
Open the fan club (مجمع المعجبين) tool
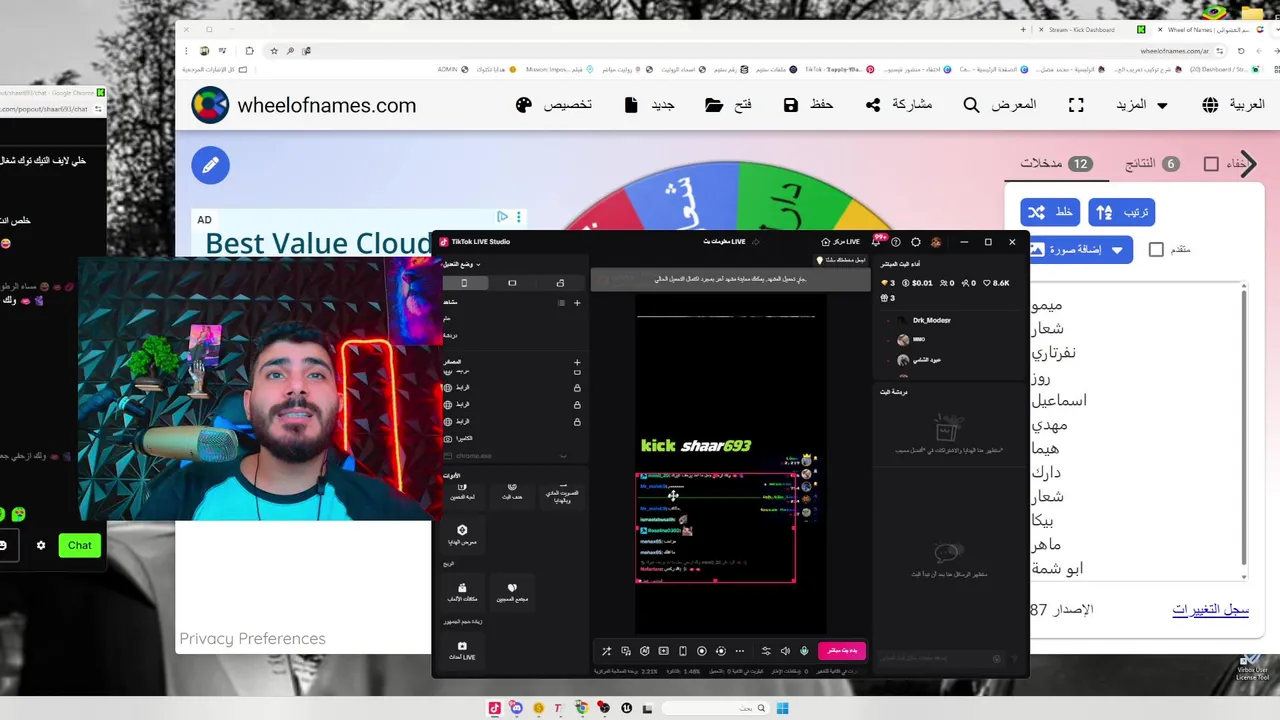[x=512, y=592]
